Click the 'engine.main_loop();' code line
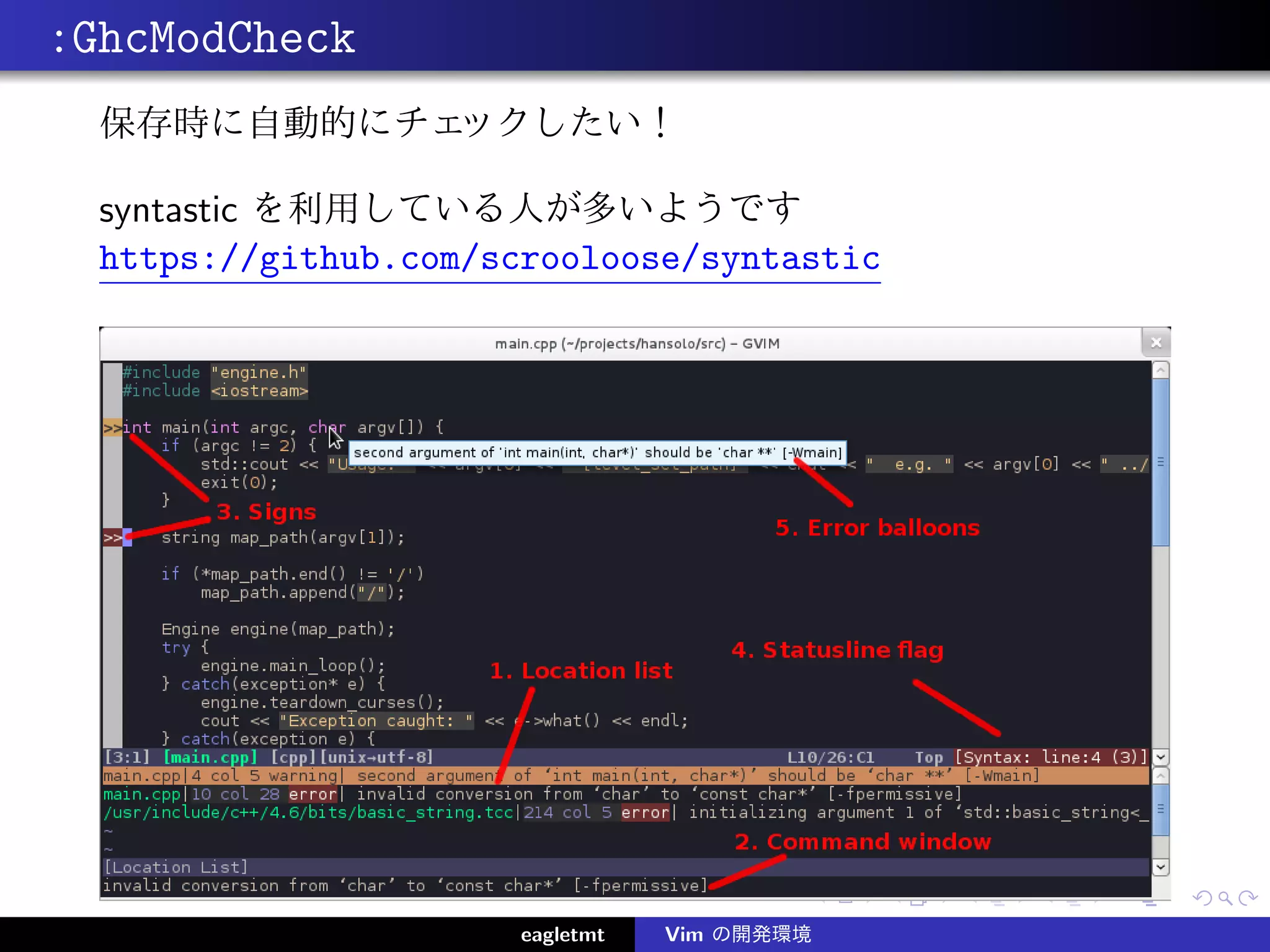1270x952 pixels. pyautogui.click(x=293, y=666)
